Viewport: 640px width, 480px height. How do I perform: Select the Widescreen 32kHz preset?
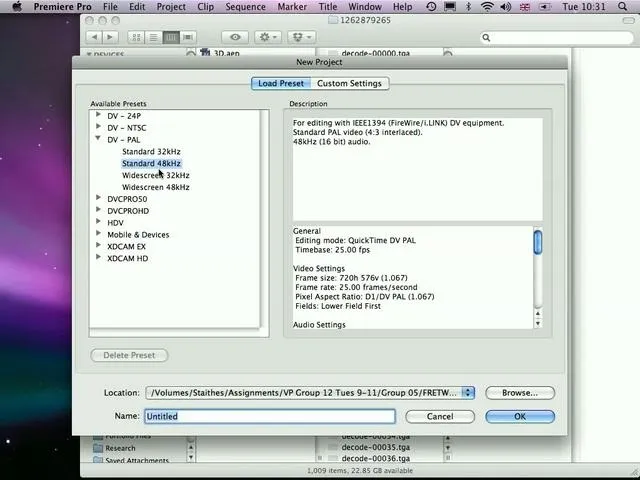(156, 175)
